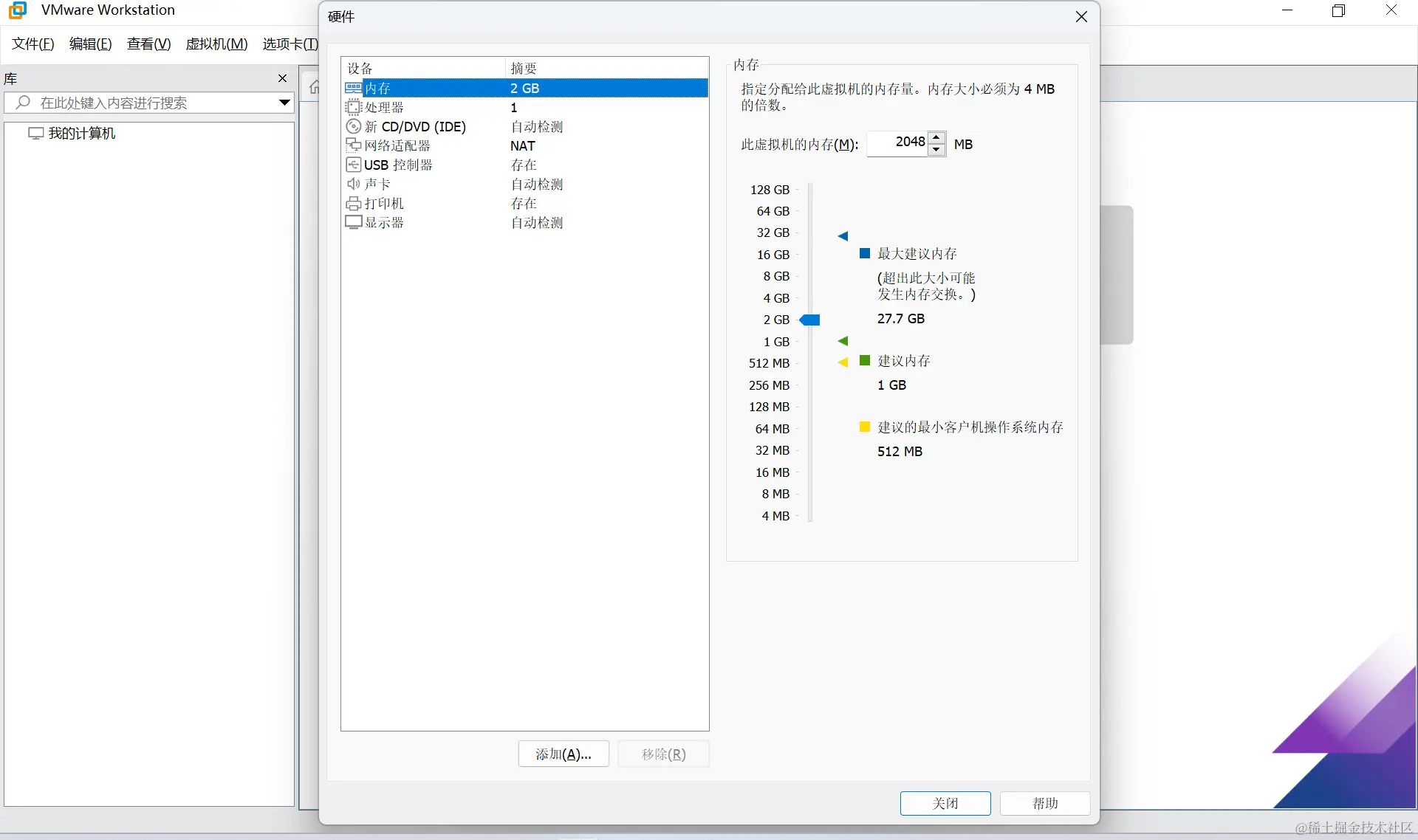Viewport: 1418px width, 840px height.
Task: Decrease memory with stepper down arrow
Action: pyautogui.click(x=936, y=150)
